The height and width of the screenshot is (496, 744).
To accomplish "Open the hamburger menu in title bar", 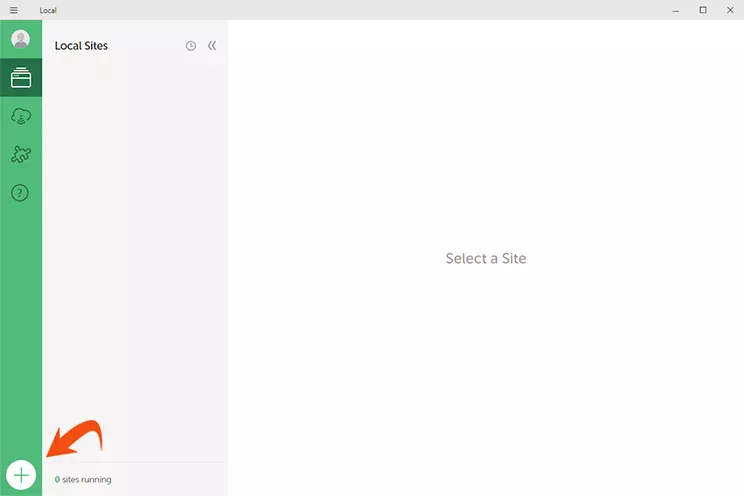I will pyautogui.click(x=13, y=10).
